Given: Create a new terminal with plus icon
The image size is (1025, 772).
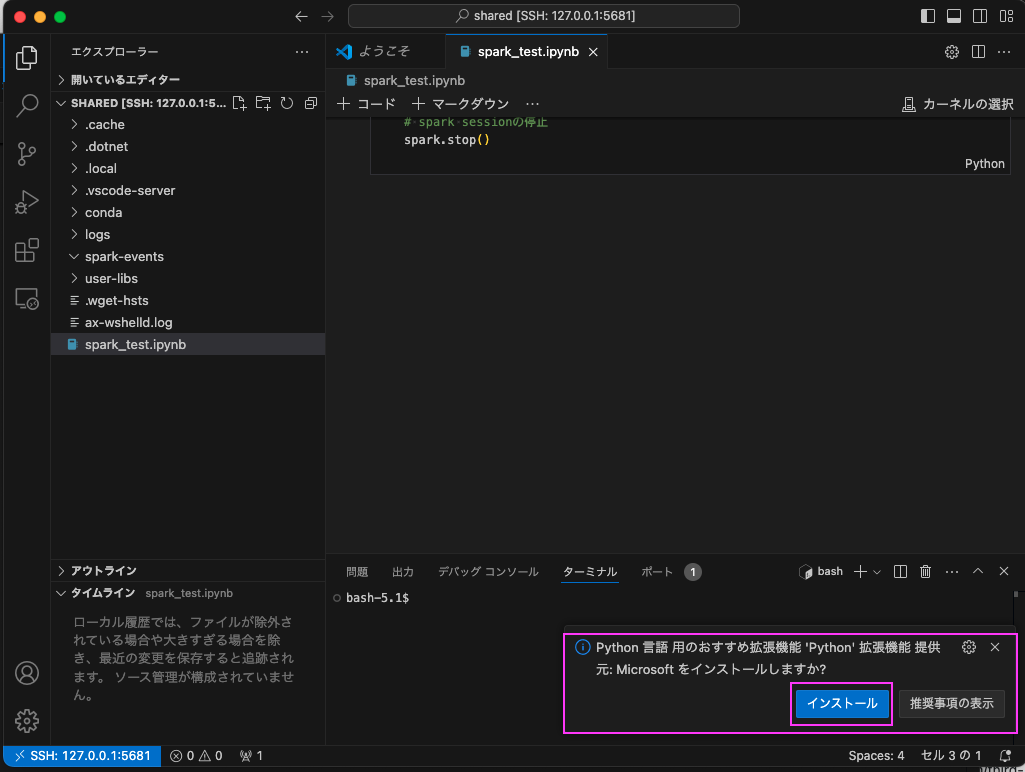Looking at the screenshot, I should tap(860, 571).
